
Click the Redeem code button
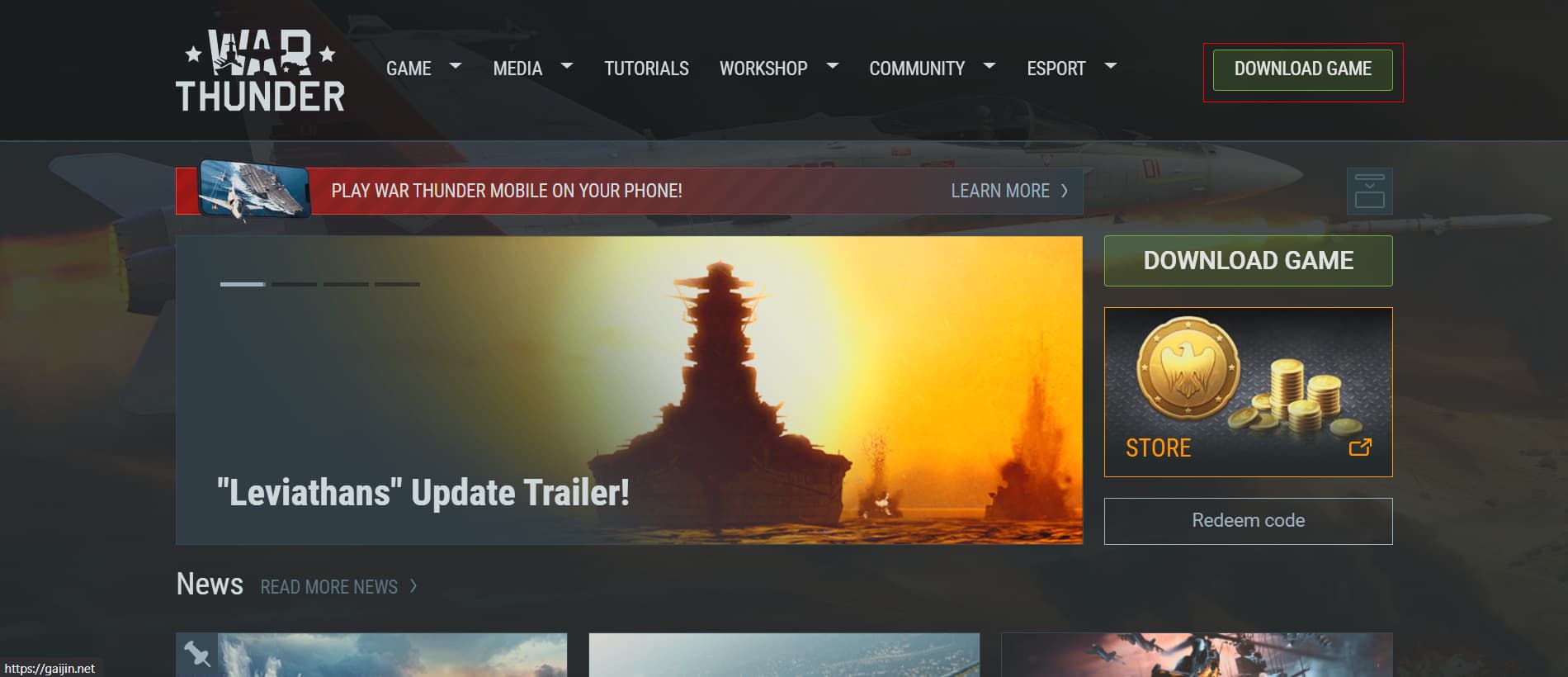tap(1248, 521)
